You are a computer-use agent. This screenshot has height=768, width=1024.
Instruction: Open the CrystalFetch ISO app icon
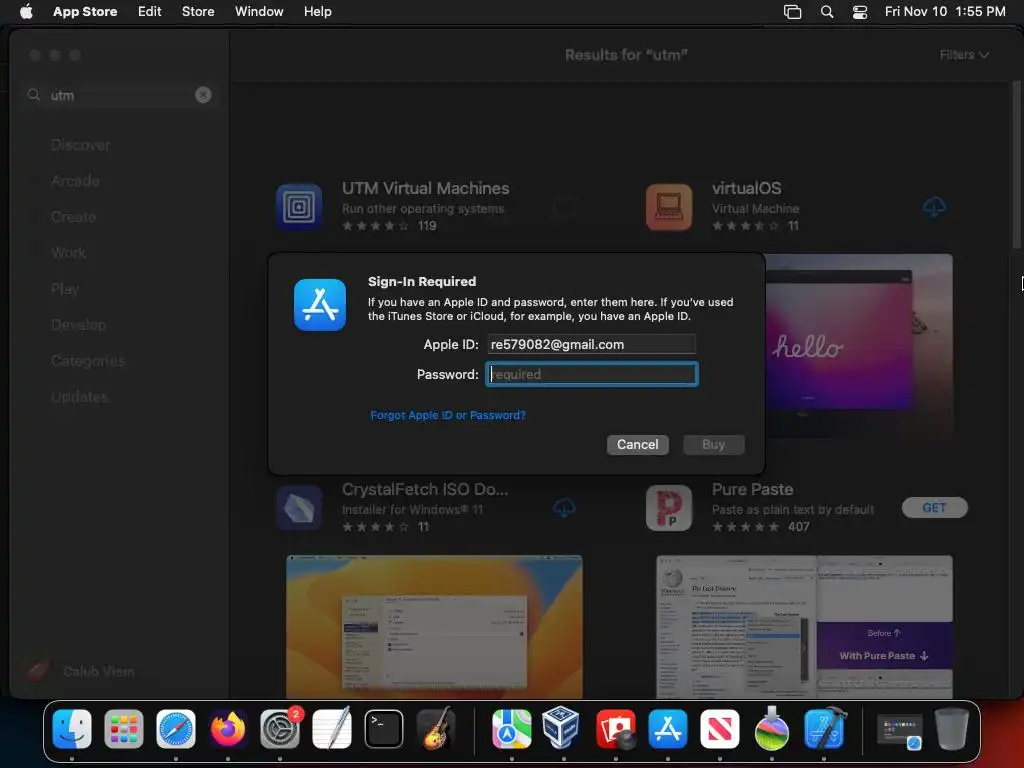299,507
